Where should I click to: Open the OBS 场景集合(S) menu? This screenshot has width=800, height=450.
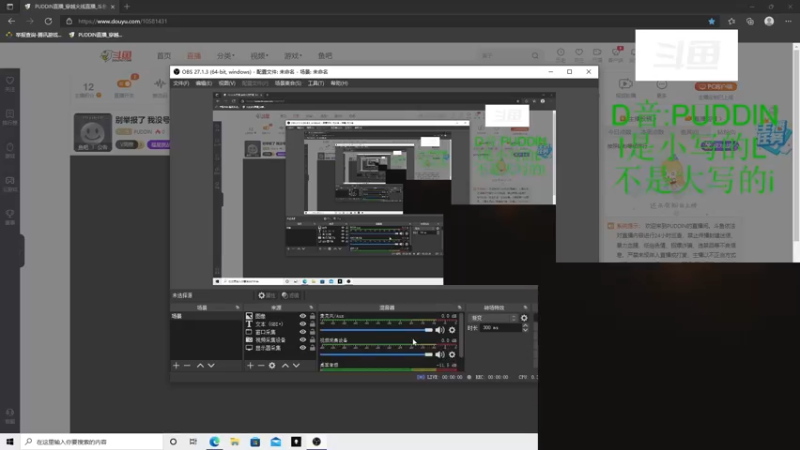(x=288, y=83)
